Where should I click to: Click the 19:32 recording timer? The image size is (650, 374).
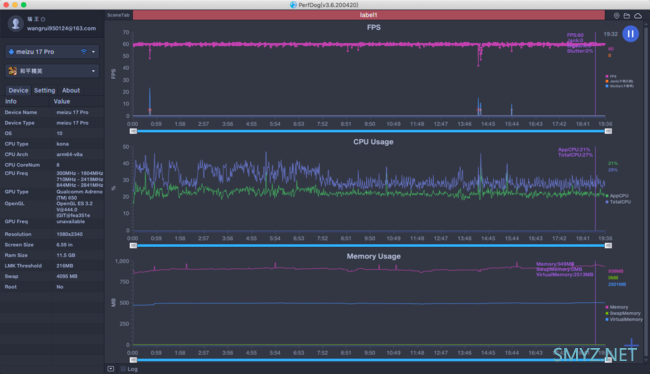(x=610, y=34)
